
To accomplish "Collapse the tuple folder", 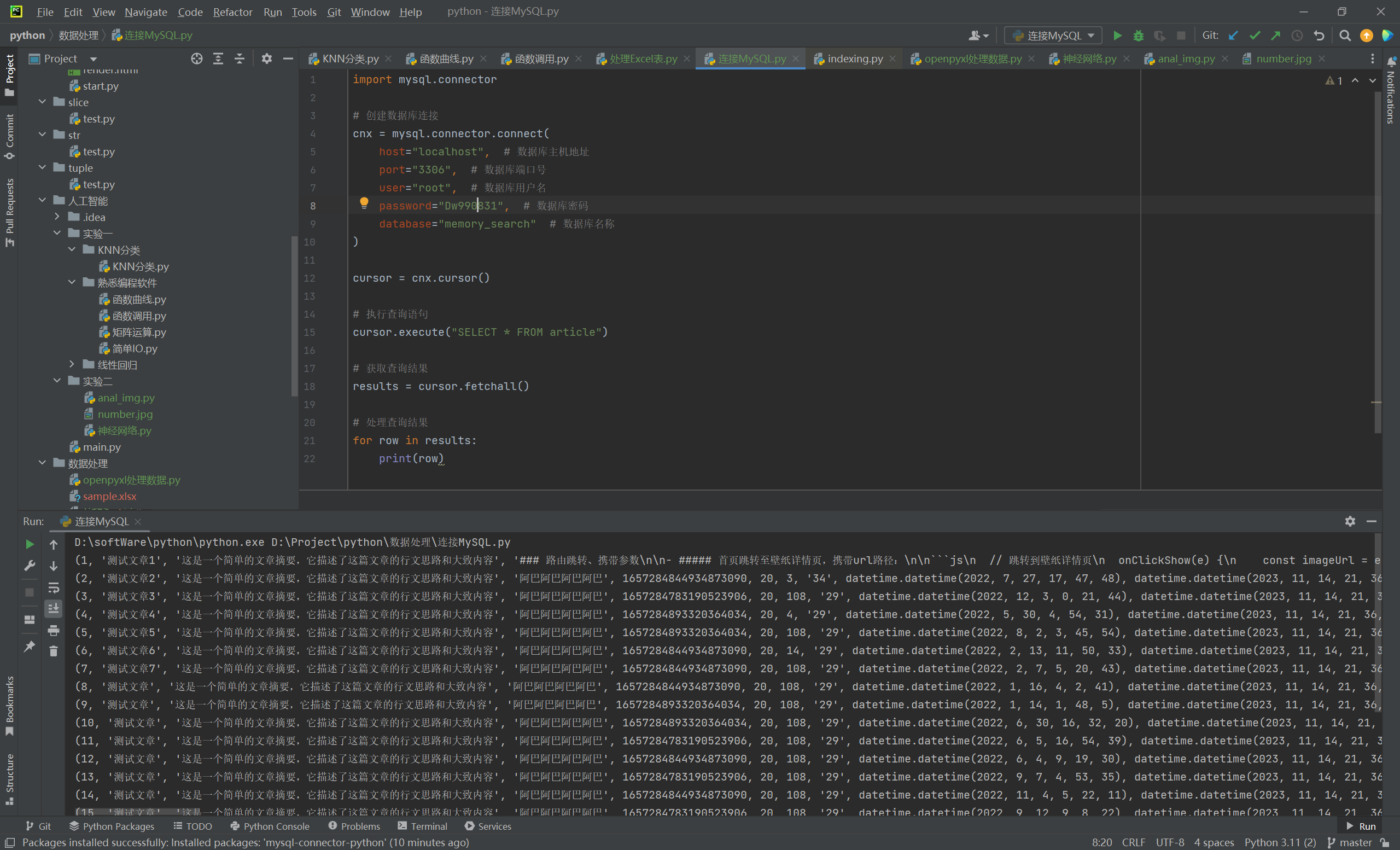I will click(x=42, y=167).
